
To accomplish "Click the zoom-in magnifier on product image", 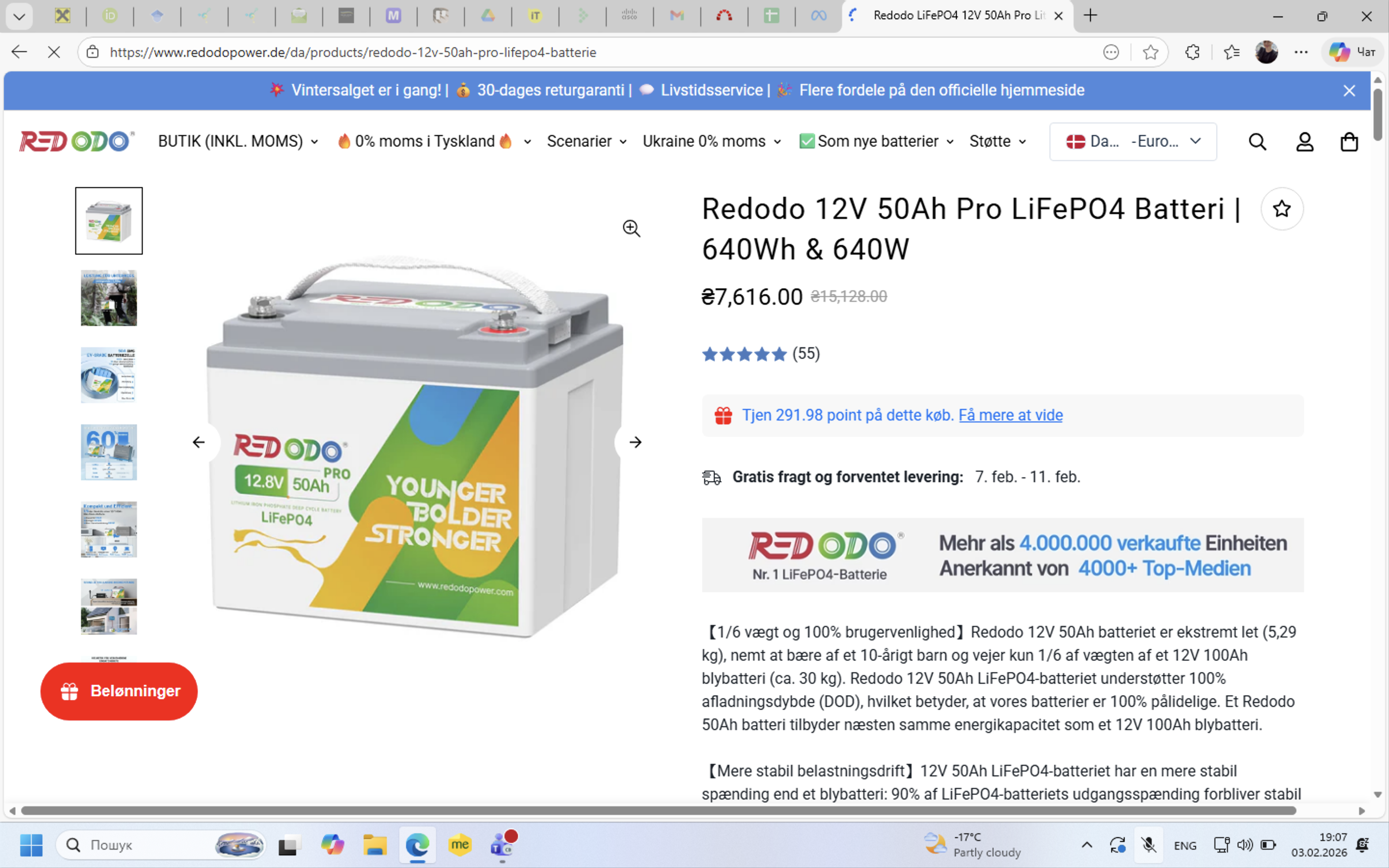I will pos(631,229).
